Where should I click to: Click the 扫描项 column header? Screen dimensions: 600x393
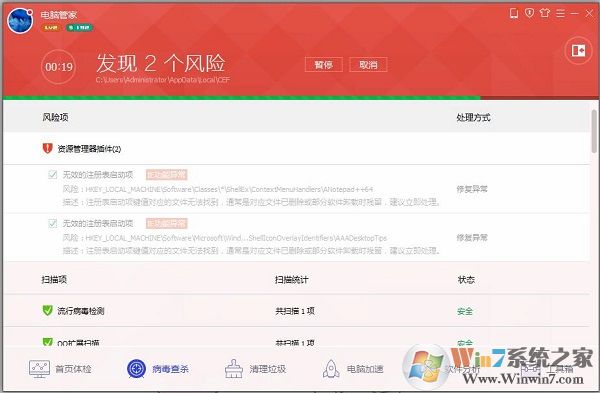(x=54, y=280)
